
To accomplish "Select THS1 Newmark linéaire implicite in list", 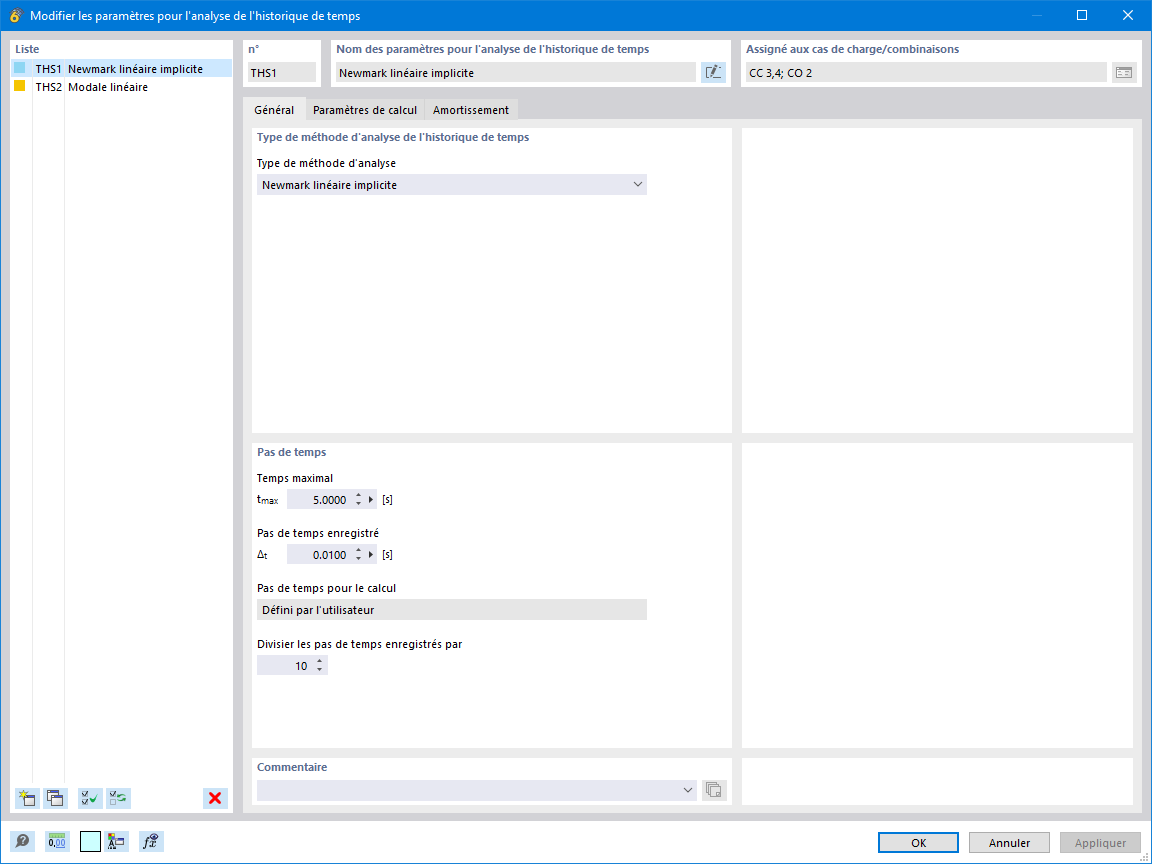I will tap(121, 69).
